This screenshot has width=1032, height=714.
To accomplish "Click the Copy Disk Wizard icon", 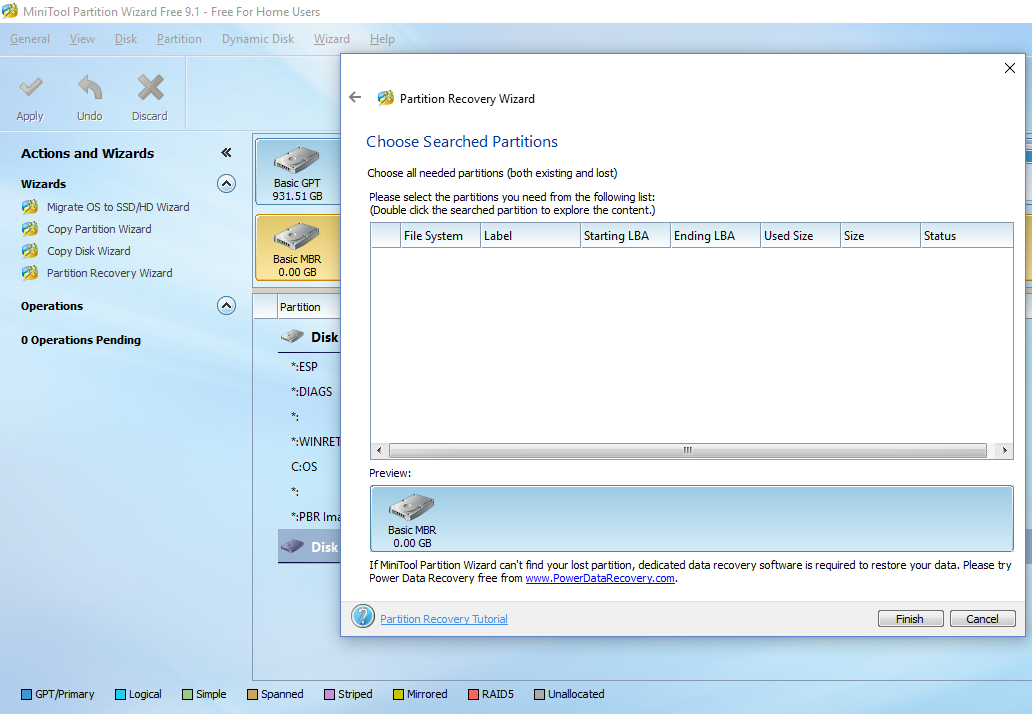I will [x=30, y=251].
